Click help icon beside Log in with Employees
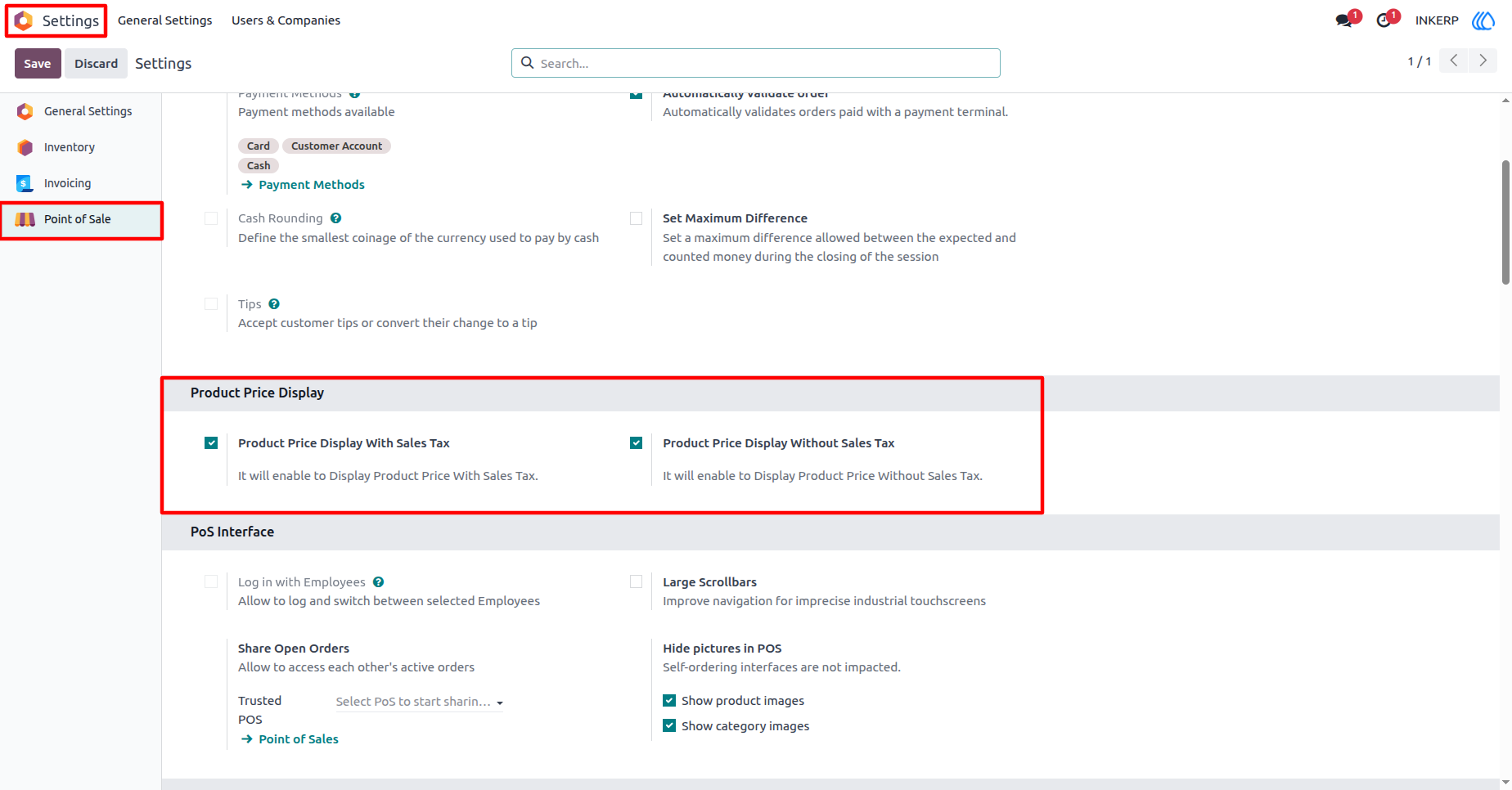Image resolution: width=1512 pixels, height=790 pixels. 379,582
